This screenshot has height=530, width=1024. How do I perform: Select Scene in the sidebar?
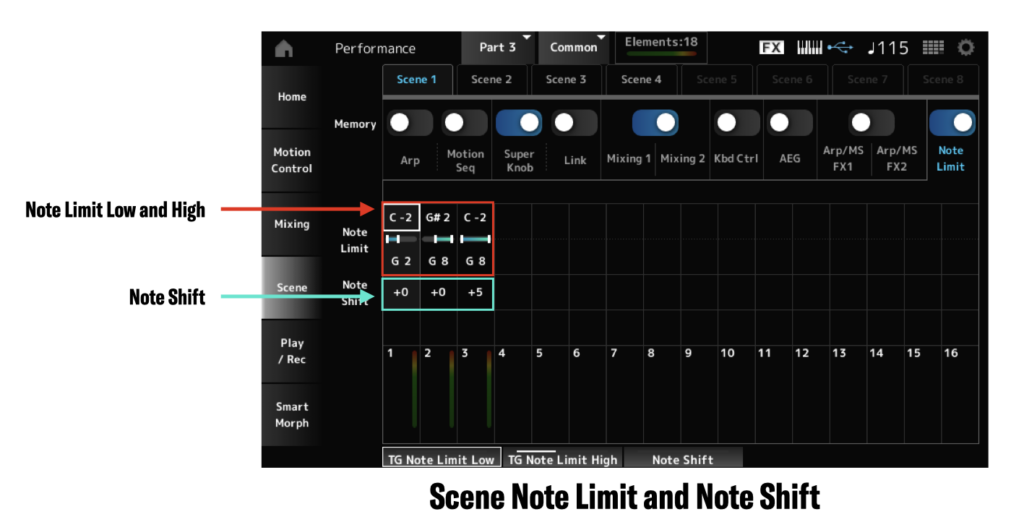pos(291,288)
